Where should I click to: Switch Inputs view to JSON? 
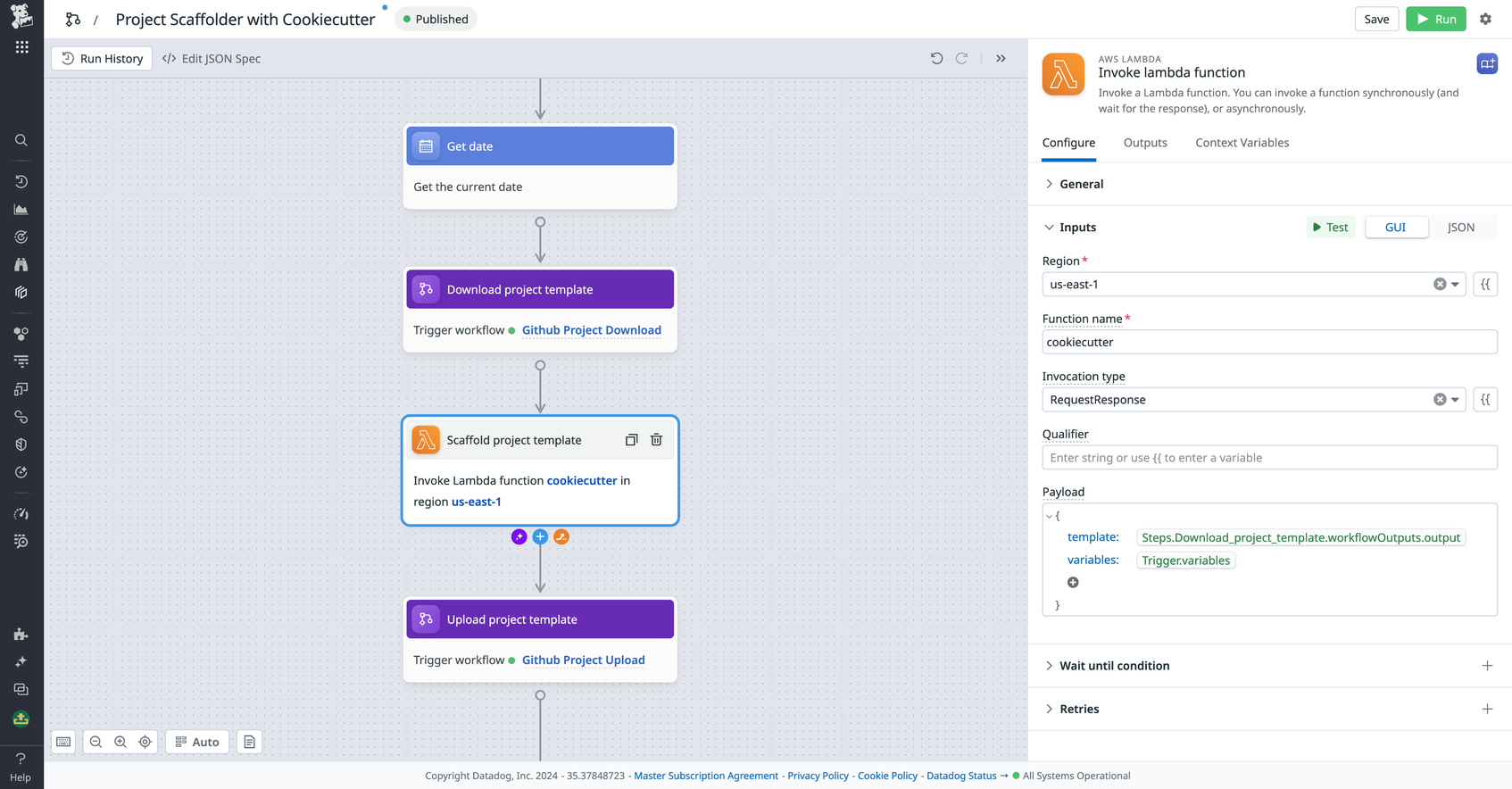point(1461,228)
